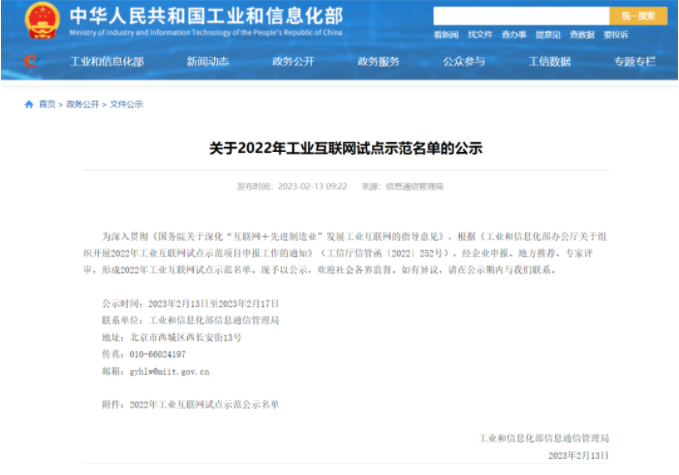679x475 pixels.
Task: Click the English ministry name subtitle
Action: 206,32
